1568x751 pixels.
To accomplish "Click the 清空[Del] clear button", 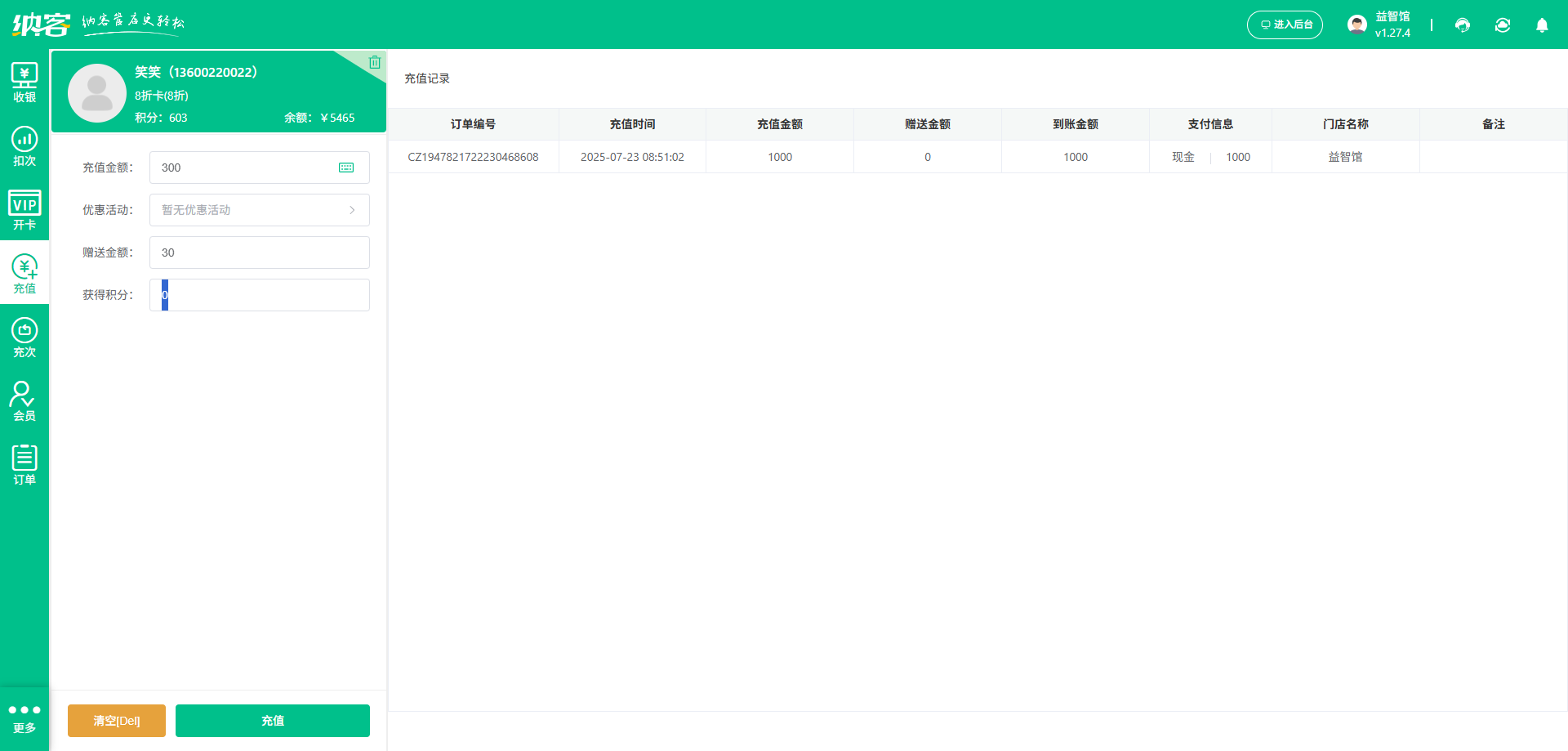I will point(117,721).
